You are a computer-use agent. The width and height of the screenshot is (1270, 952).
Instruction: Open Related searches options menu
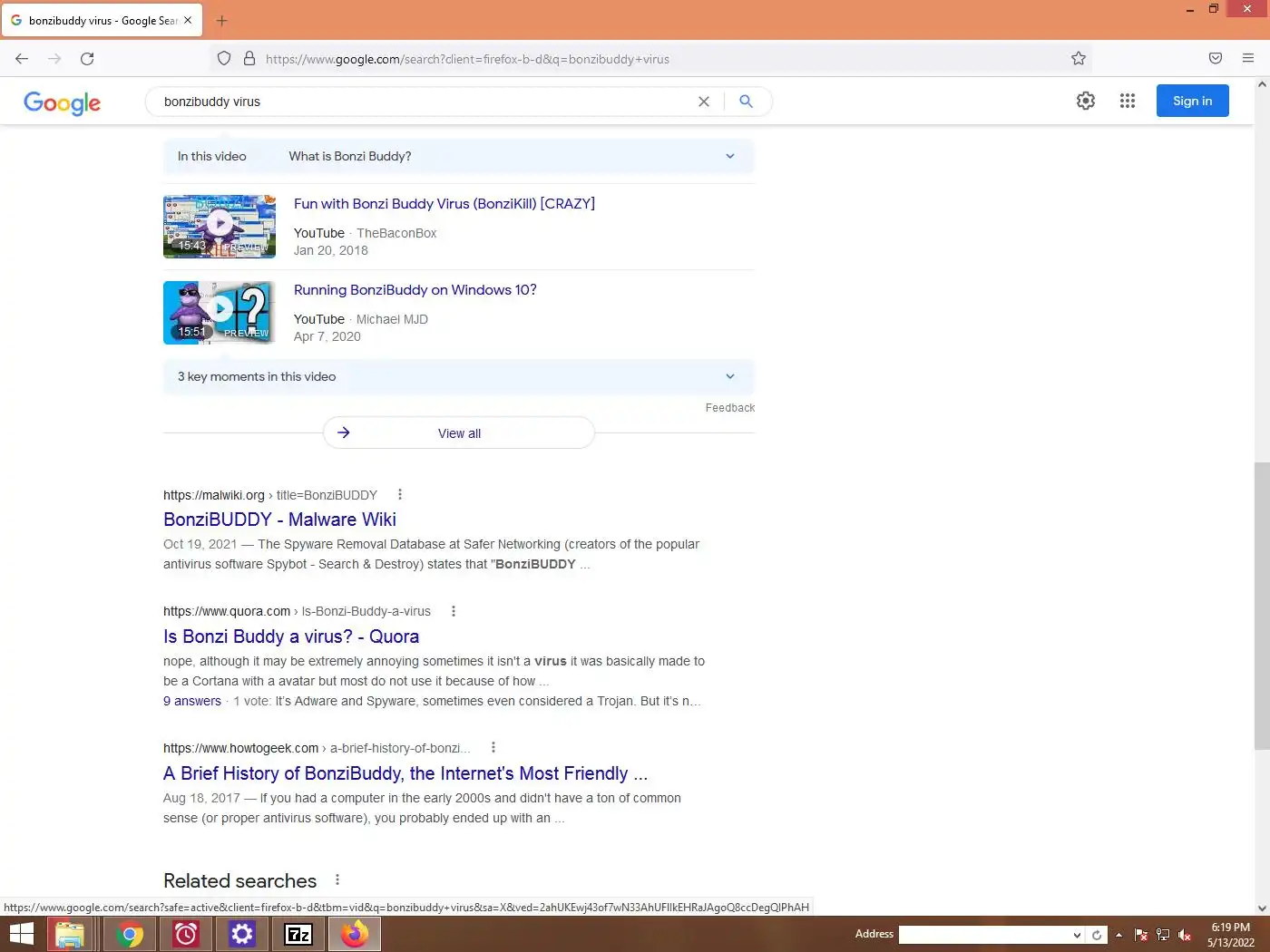coord(337,879)
